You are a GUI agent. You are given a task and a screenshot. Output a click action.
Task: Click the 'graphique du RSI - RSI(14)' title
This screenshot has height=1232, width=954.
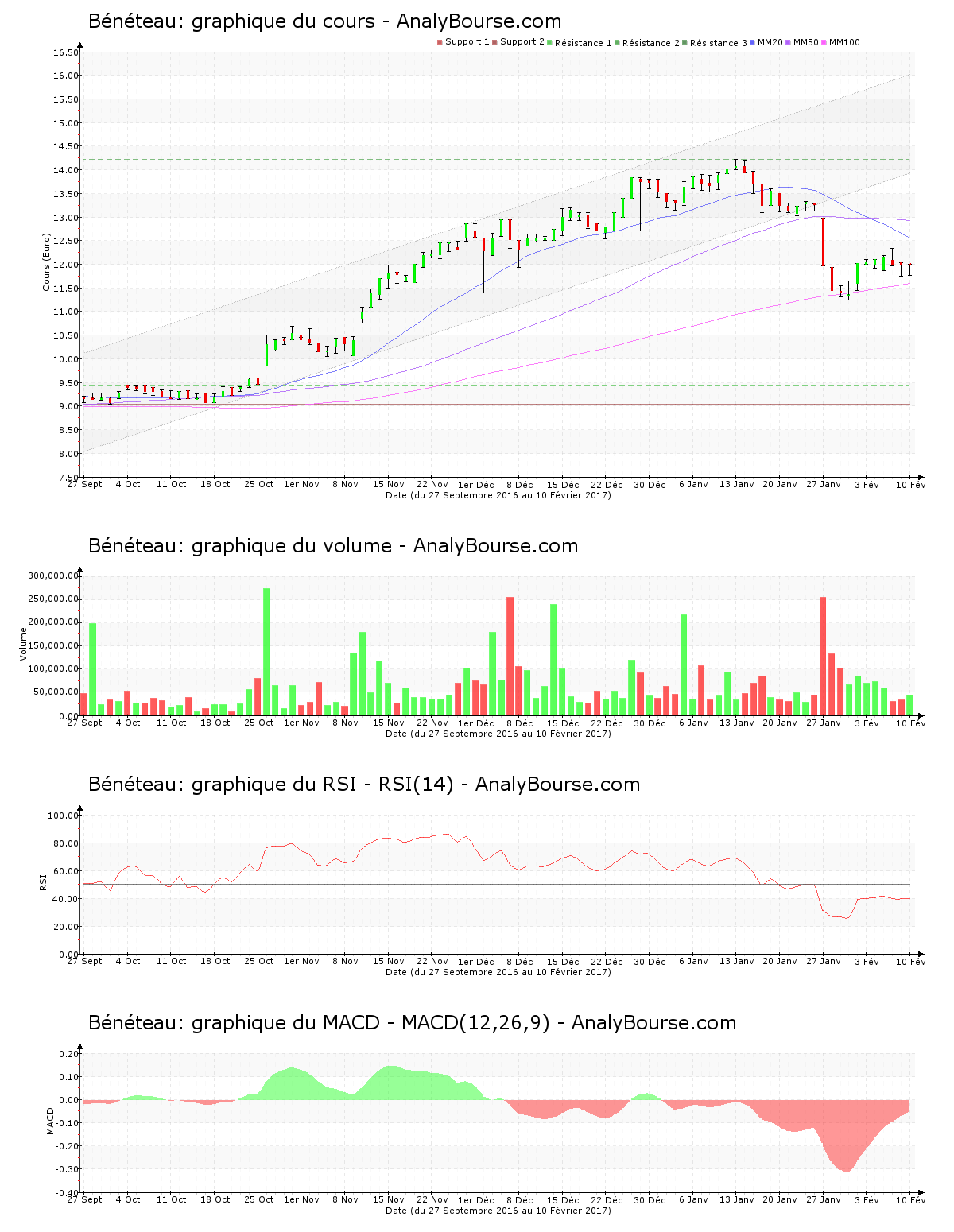pyautogui.click(x=322, y=785)
